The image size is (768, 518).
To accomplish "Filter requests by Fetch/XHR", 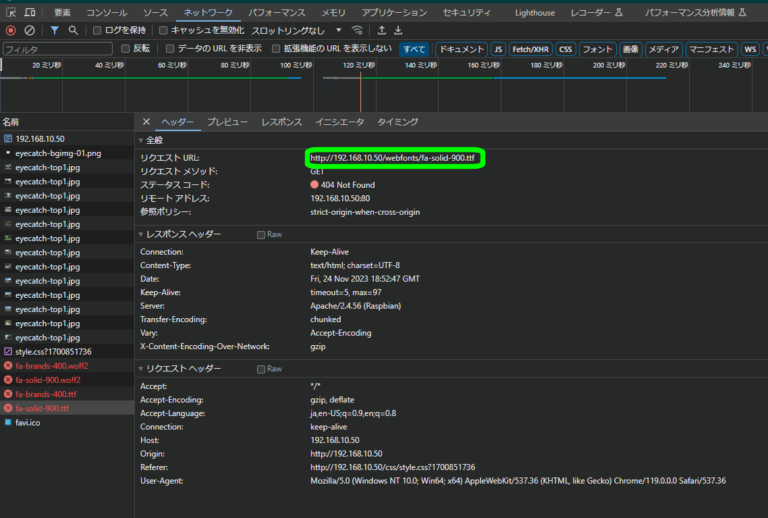I will (x=529, y=48).
